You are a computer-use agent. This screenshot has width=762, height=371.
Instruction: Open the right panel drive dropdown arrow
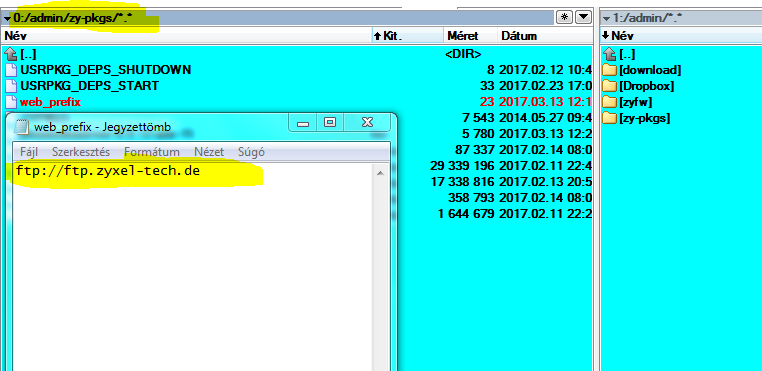tap(606, 19)
